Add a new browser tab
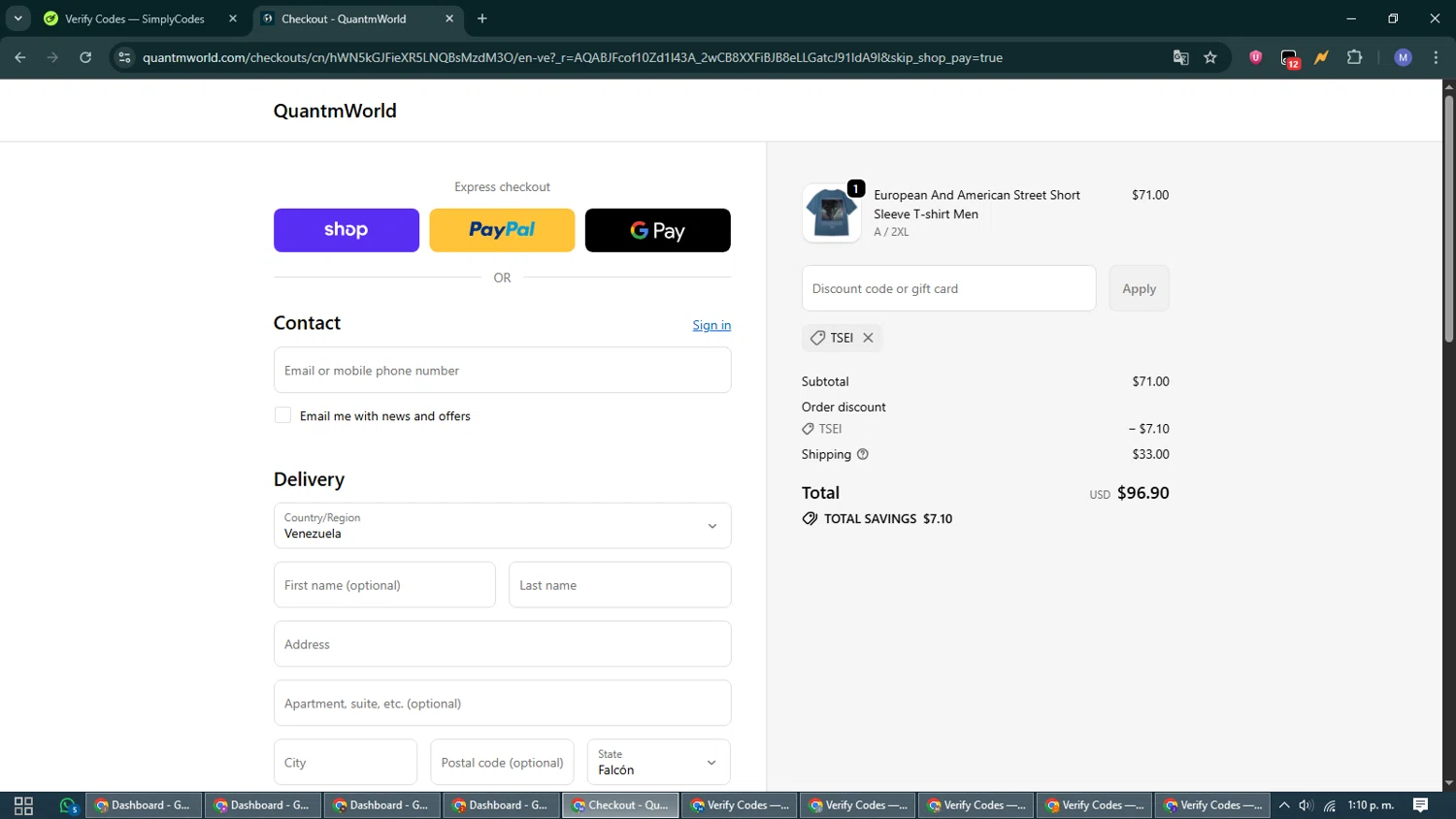 click(482, 18)
